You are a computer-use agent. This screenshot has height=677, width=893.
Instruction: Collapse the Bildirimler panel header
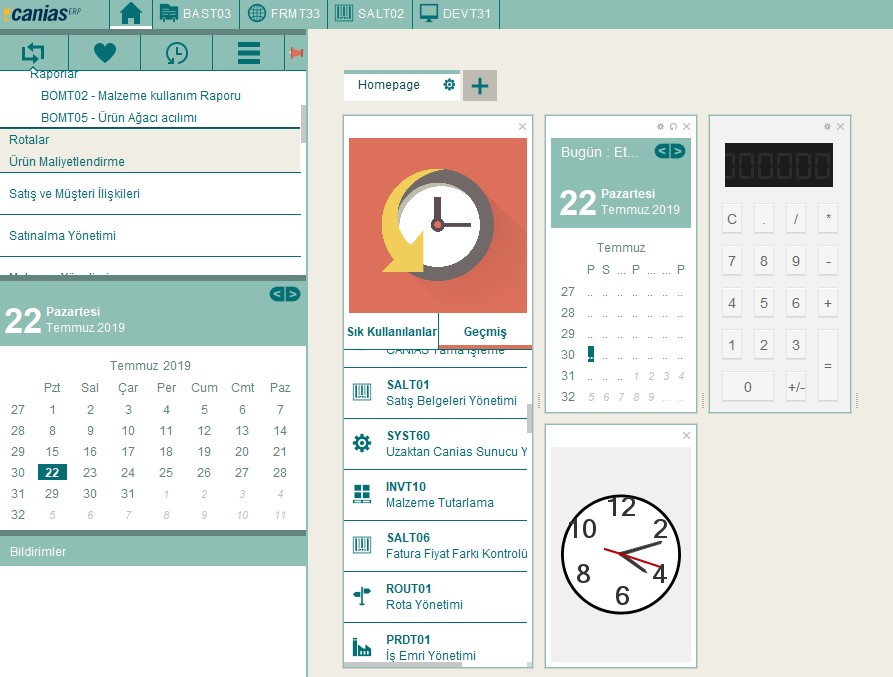150,552
